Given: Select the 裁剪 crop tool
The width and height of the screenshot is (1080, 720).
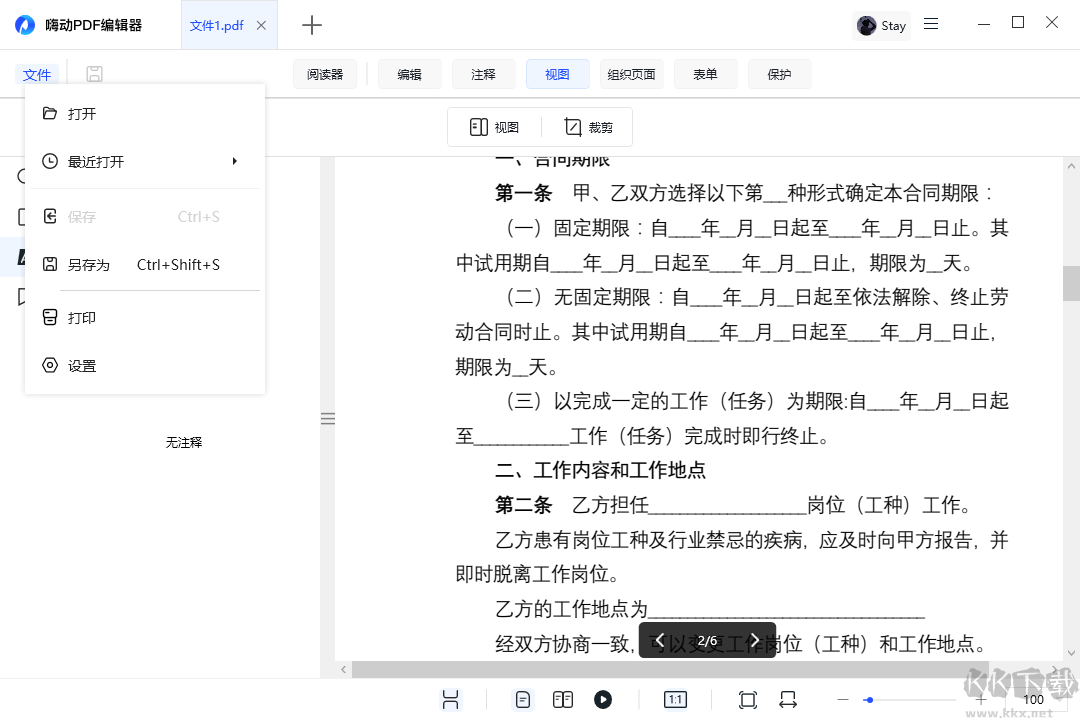Looking at the screenshot, I should (x=588, y=127).
